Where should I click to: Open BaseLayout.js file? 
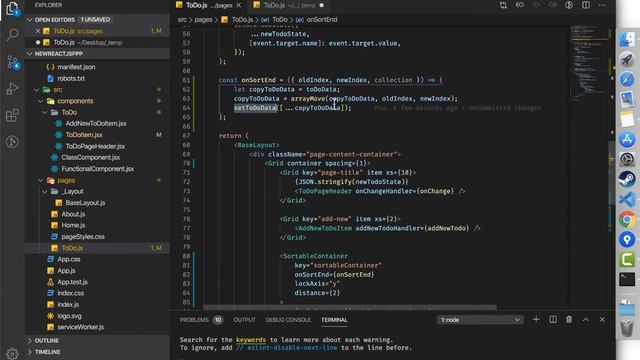(x=85, y=203)
